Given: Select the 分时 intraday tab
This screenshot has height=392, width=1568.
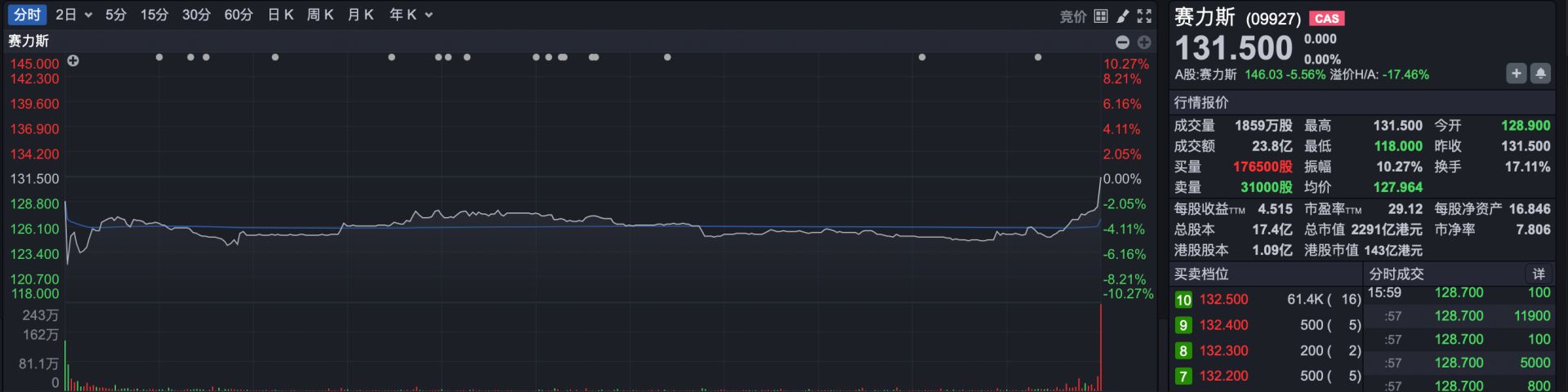Looking at the screenshot, I should click(27, 15).
